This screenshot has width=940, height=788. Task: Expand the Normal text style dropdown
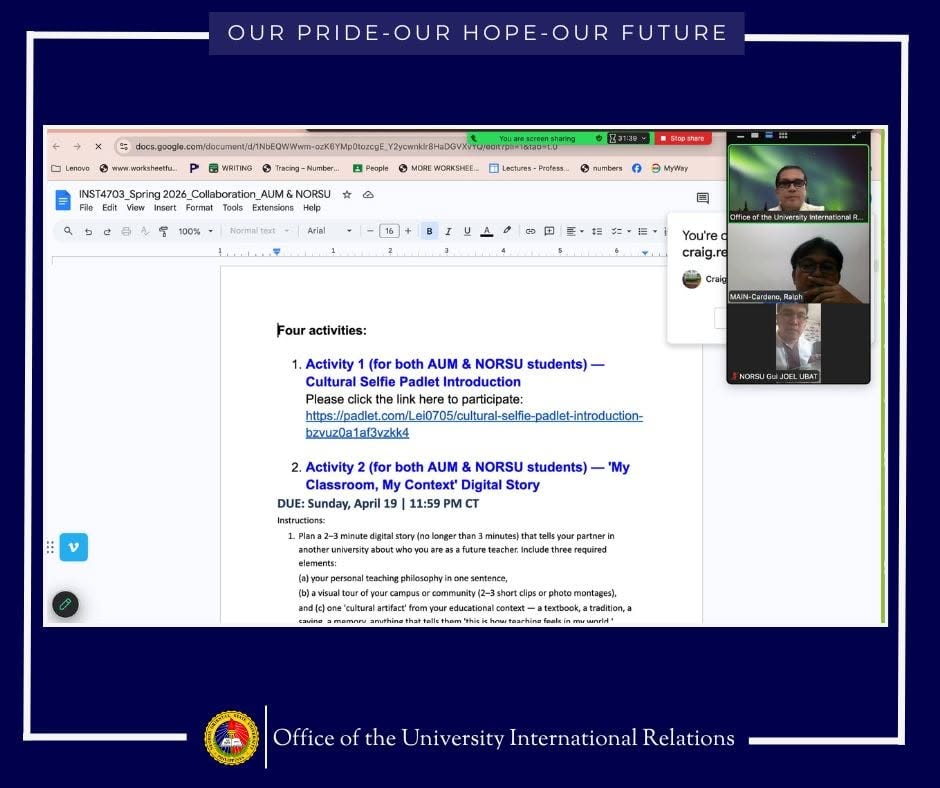(x=260, y=230)
